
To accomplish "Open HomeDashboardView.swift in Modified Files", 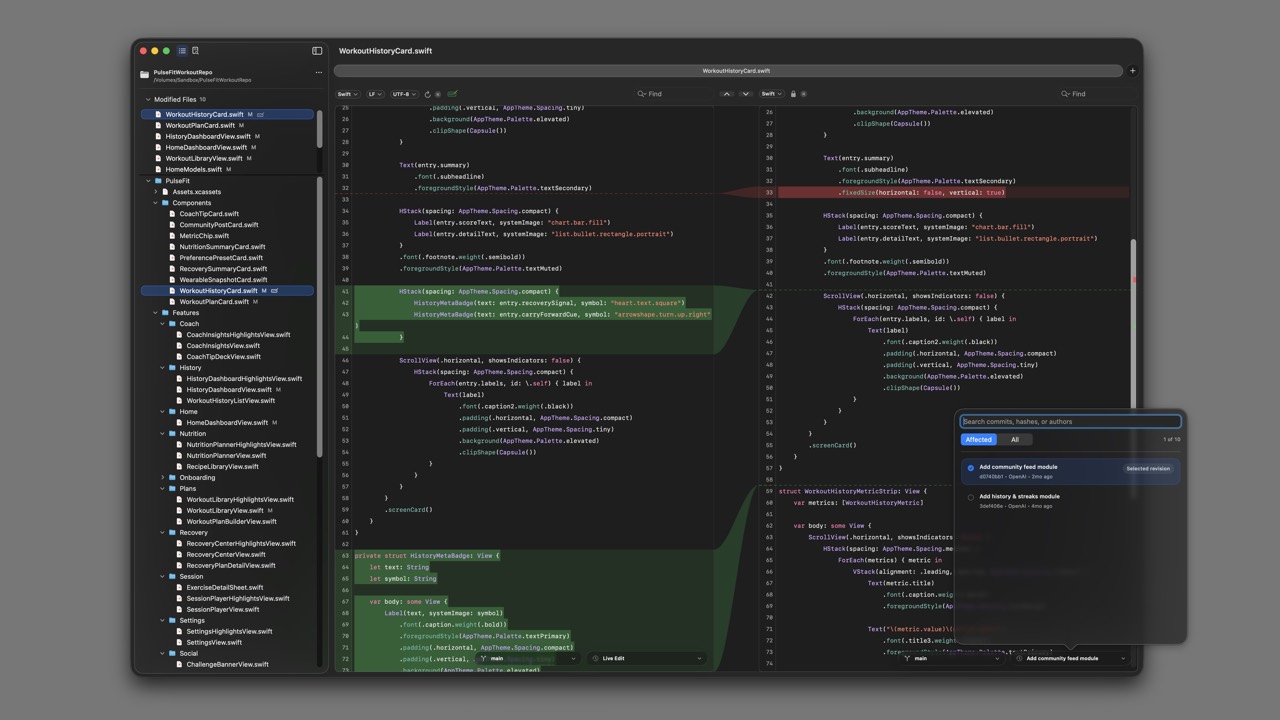I will click(x=206, y=148).
